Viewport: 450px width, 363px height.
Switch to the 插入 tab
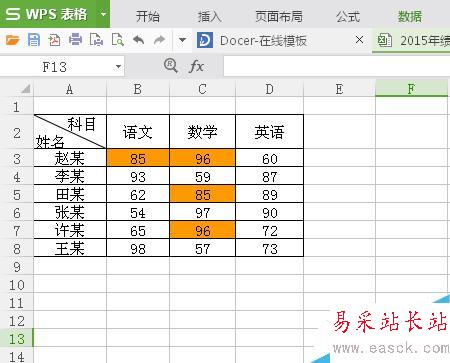point(209,16)
